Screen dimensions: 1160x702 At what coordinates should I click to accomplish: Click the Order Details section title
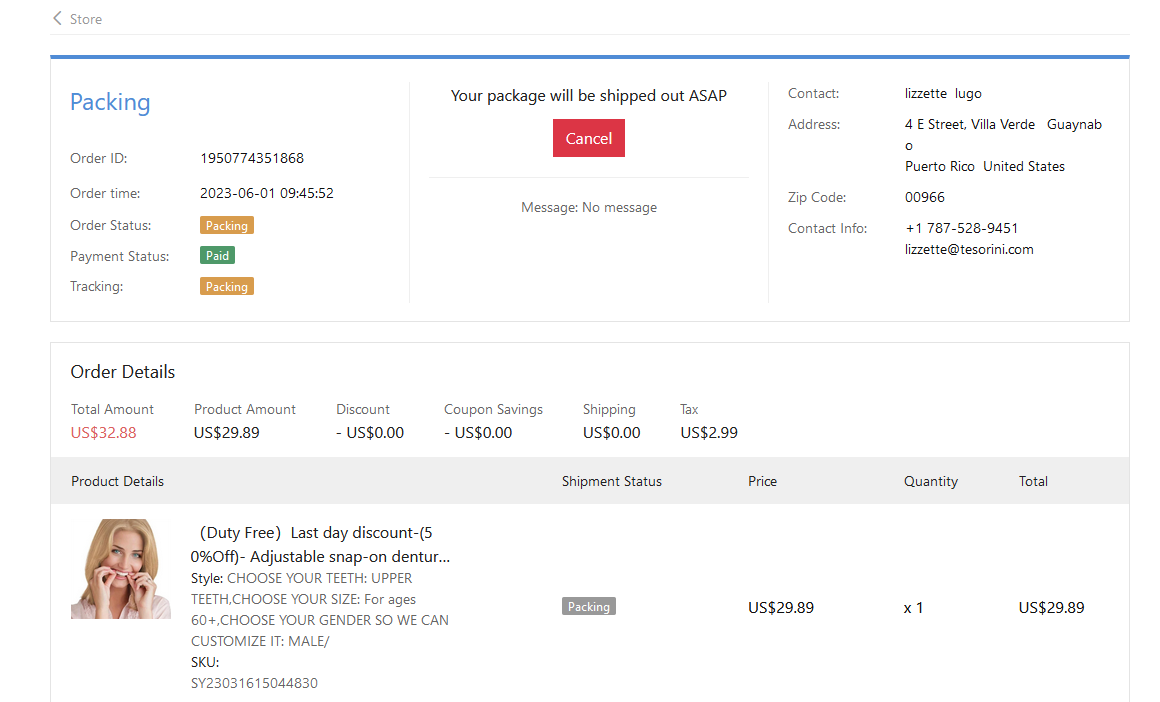click(122, 372)
